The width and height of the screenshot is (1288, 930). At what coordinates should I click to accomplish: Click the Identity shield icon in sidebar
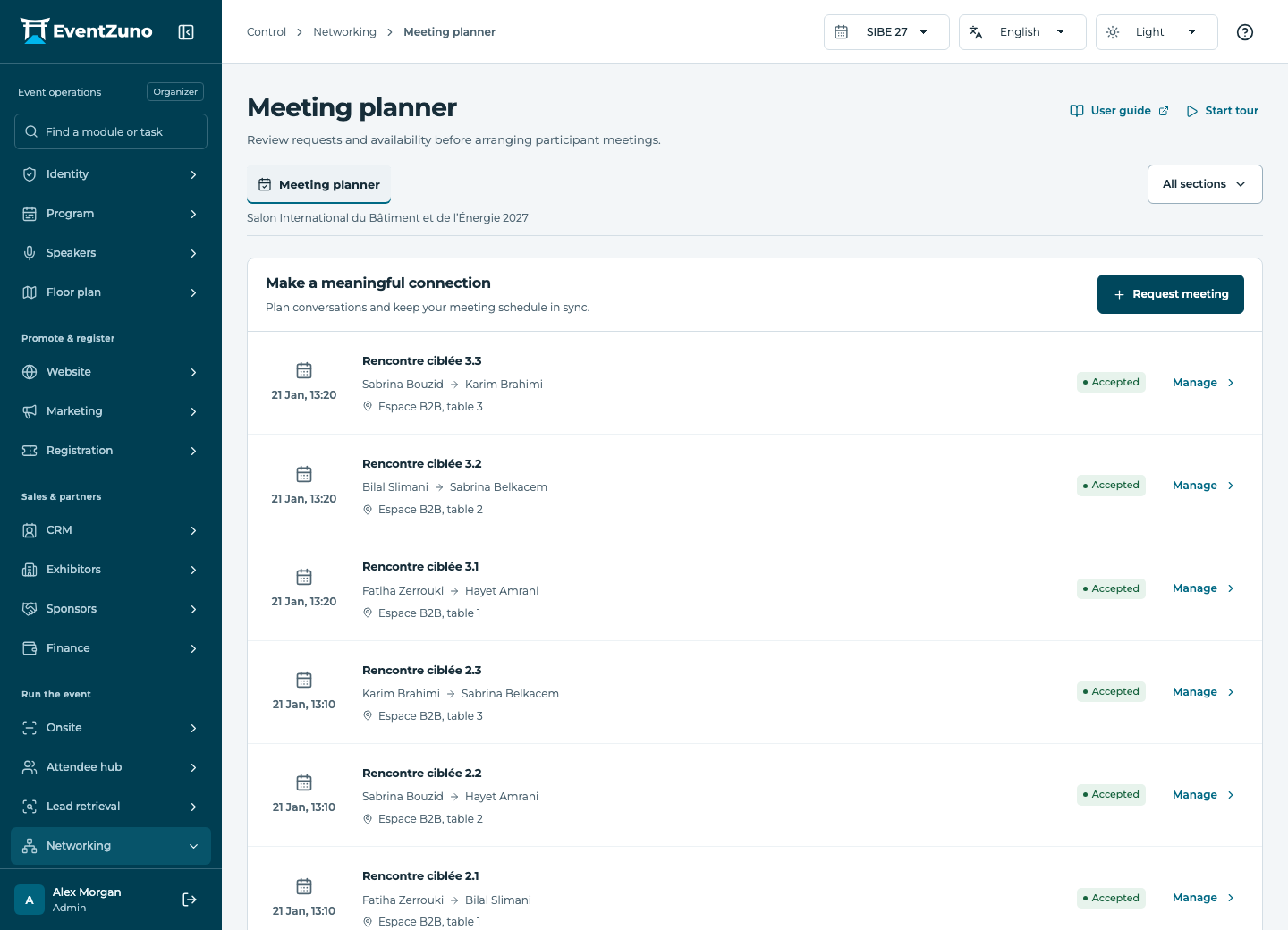point(30,174)
